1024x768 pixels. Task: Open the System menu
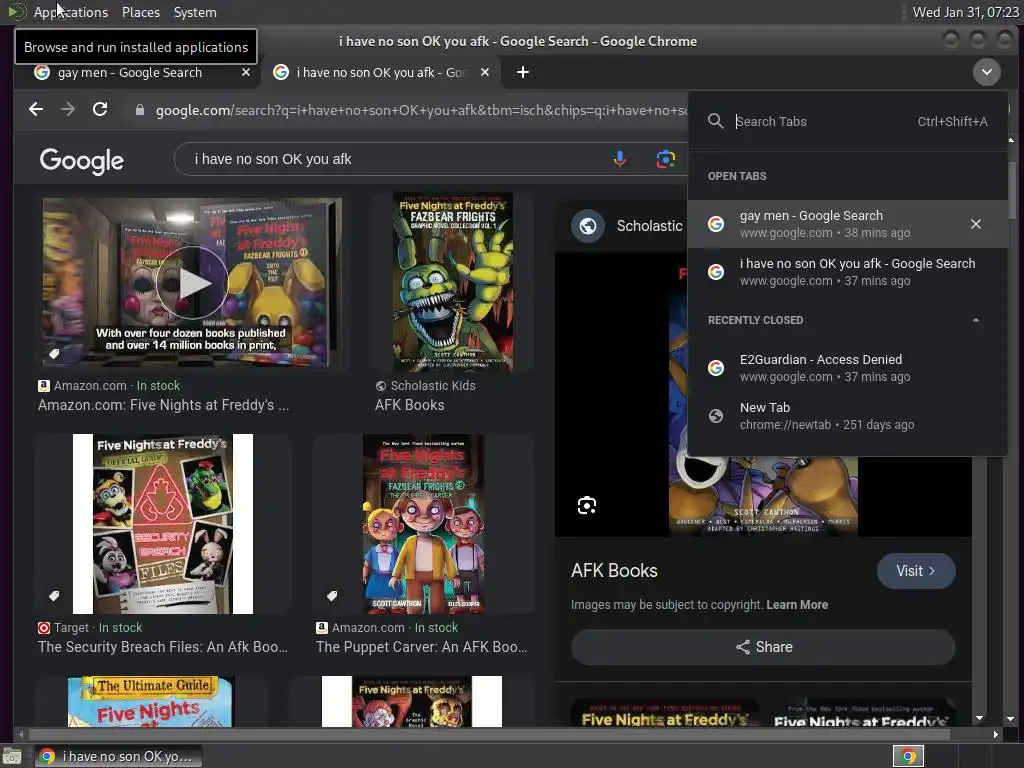tap(195, 12)
